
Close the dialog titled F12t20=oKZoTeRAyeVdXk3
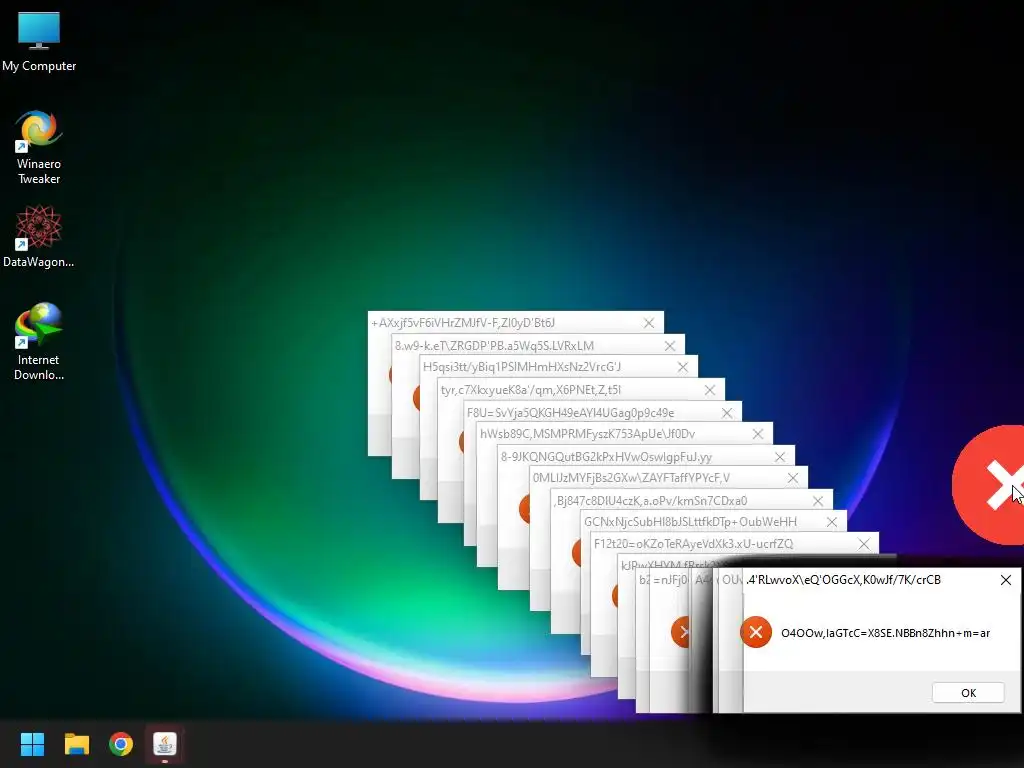point(864,544)
